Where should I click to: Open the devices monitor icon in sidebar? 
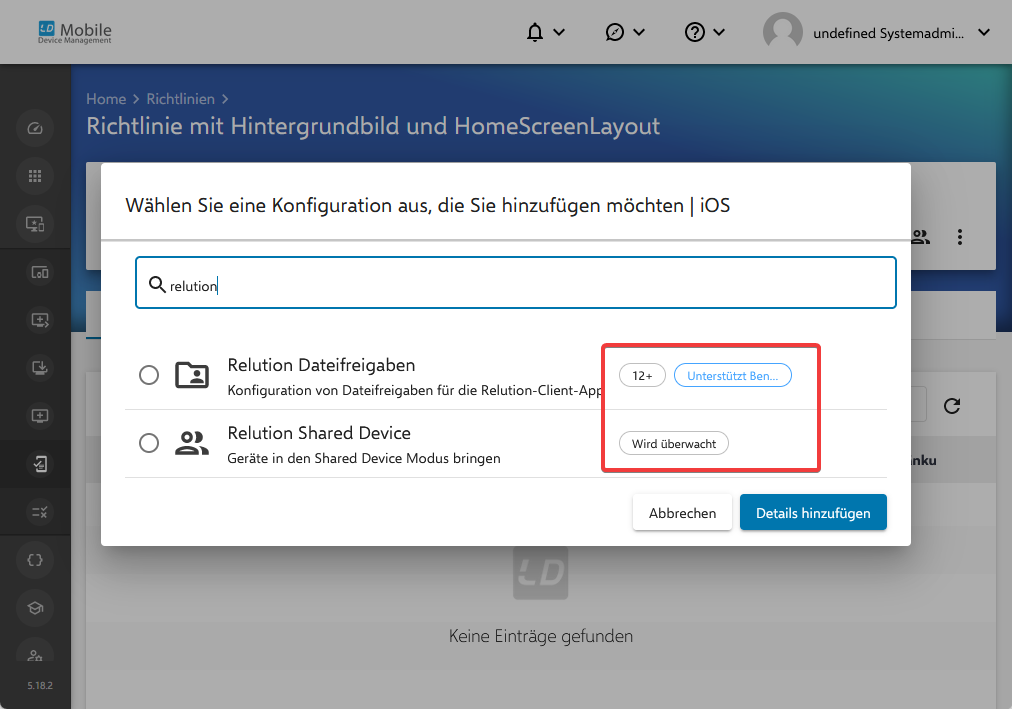35,224
